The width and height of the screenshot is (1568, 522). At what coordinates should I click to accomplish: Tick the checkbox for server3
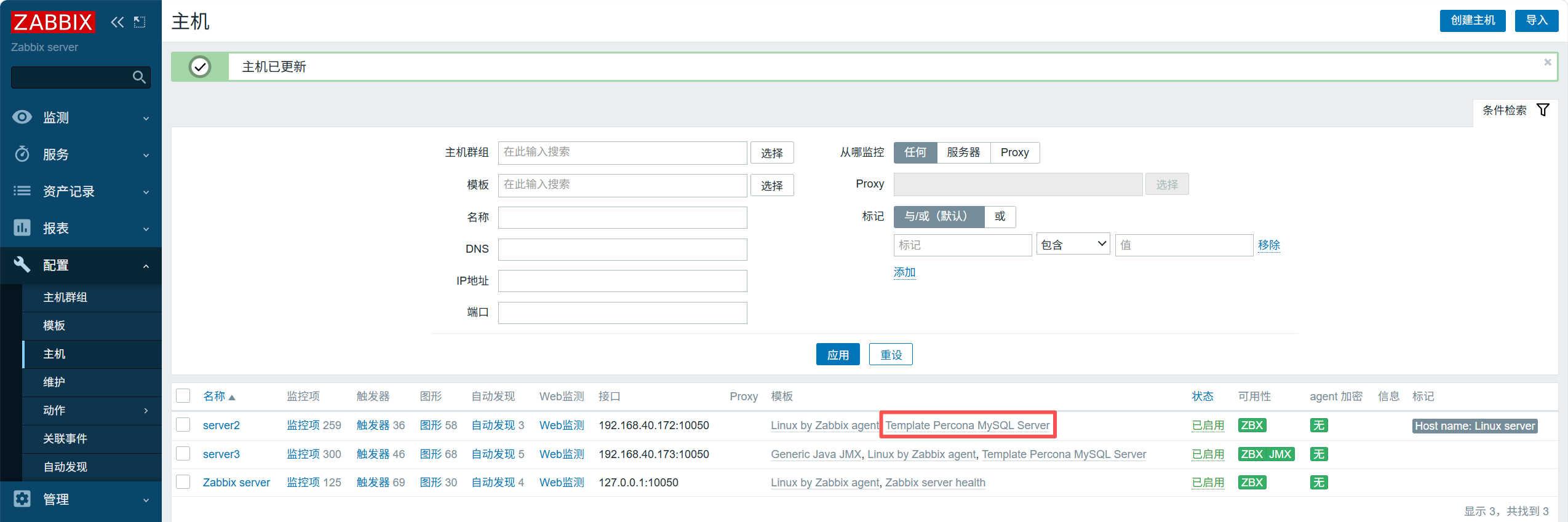coord(183,454)
